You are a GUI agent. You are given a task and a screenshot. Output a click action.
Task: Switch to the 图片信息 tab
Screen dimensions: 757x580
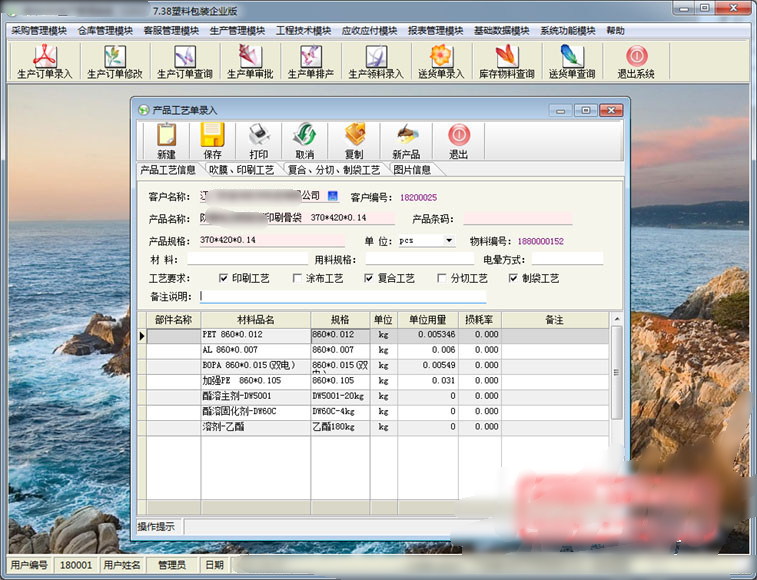tap(412, 170)
